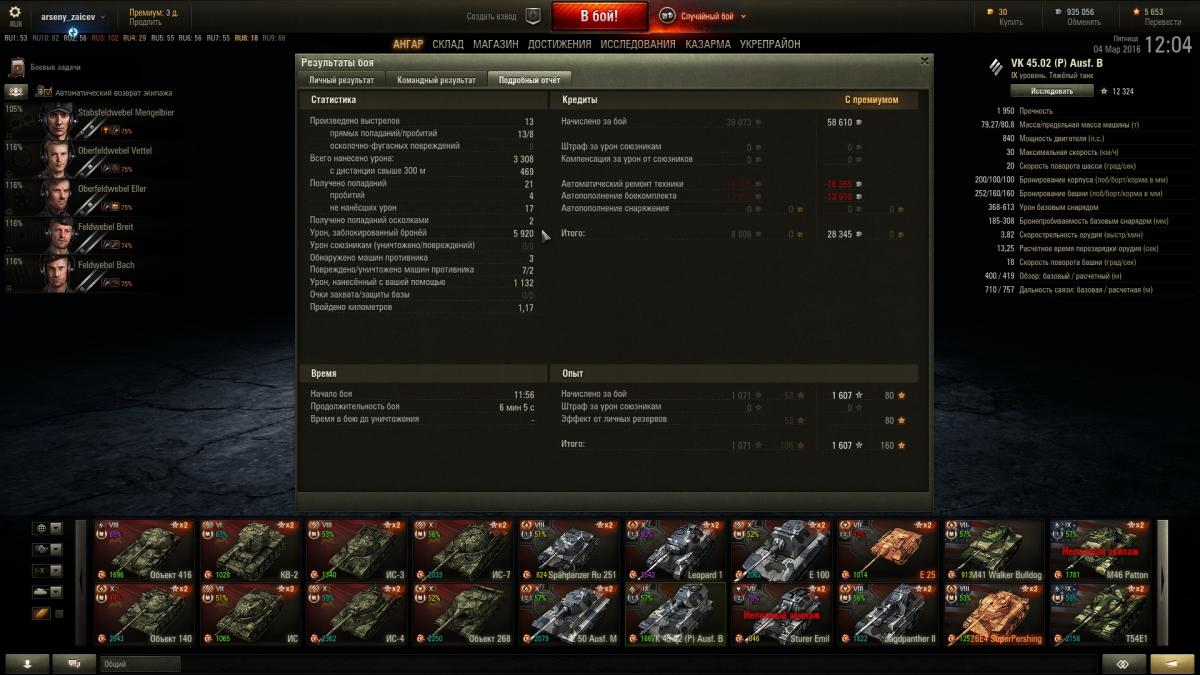
Task: Close the Результаты боя window
Action: coord(924,61)
